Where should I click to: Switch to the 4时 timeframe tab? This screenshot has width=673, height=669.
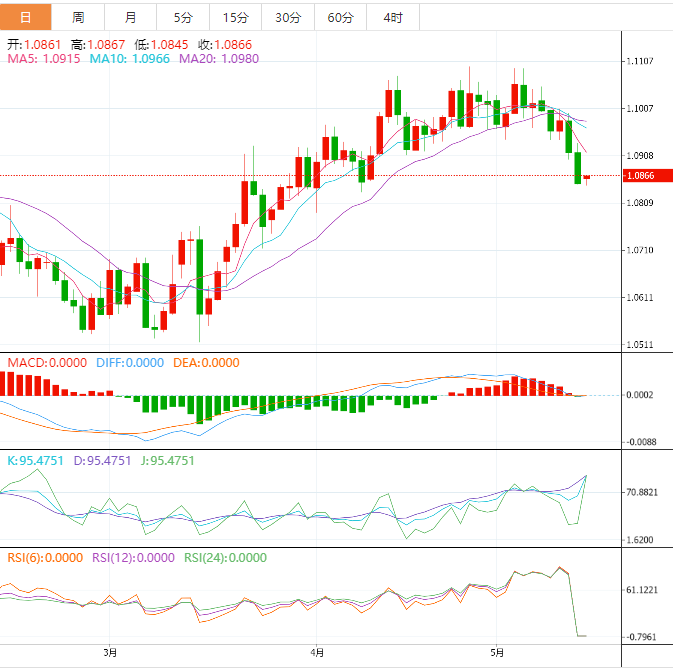pos(392,17)
